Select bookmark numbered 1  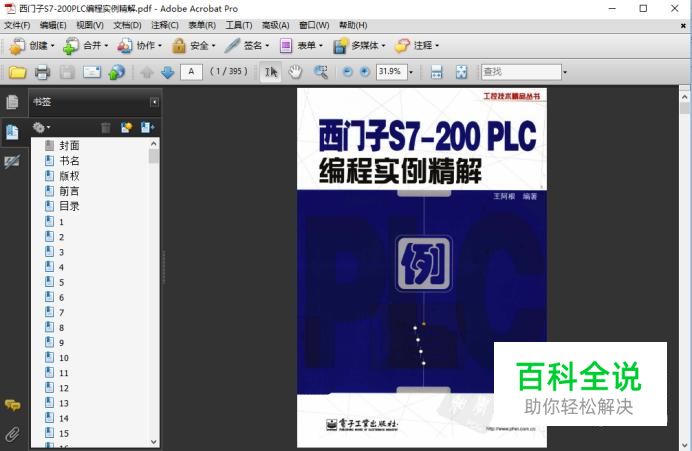pos(61,222)
